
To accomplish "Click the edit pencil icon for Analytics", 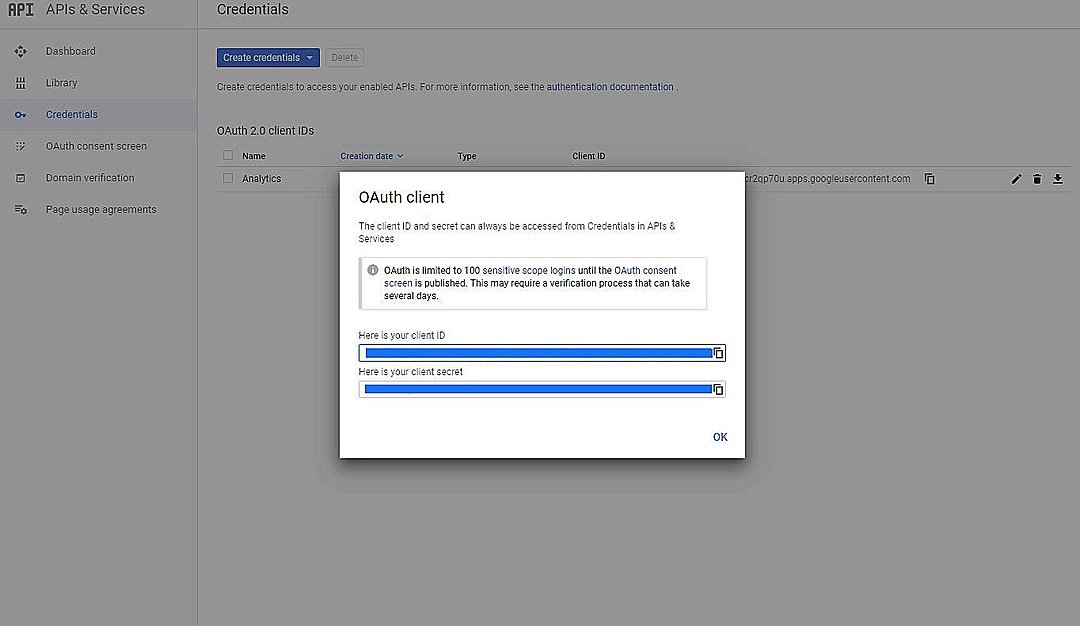I will (x=1016, y=179).
